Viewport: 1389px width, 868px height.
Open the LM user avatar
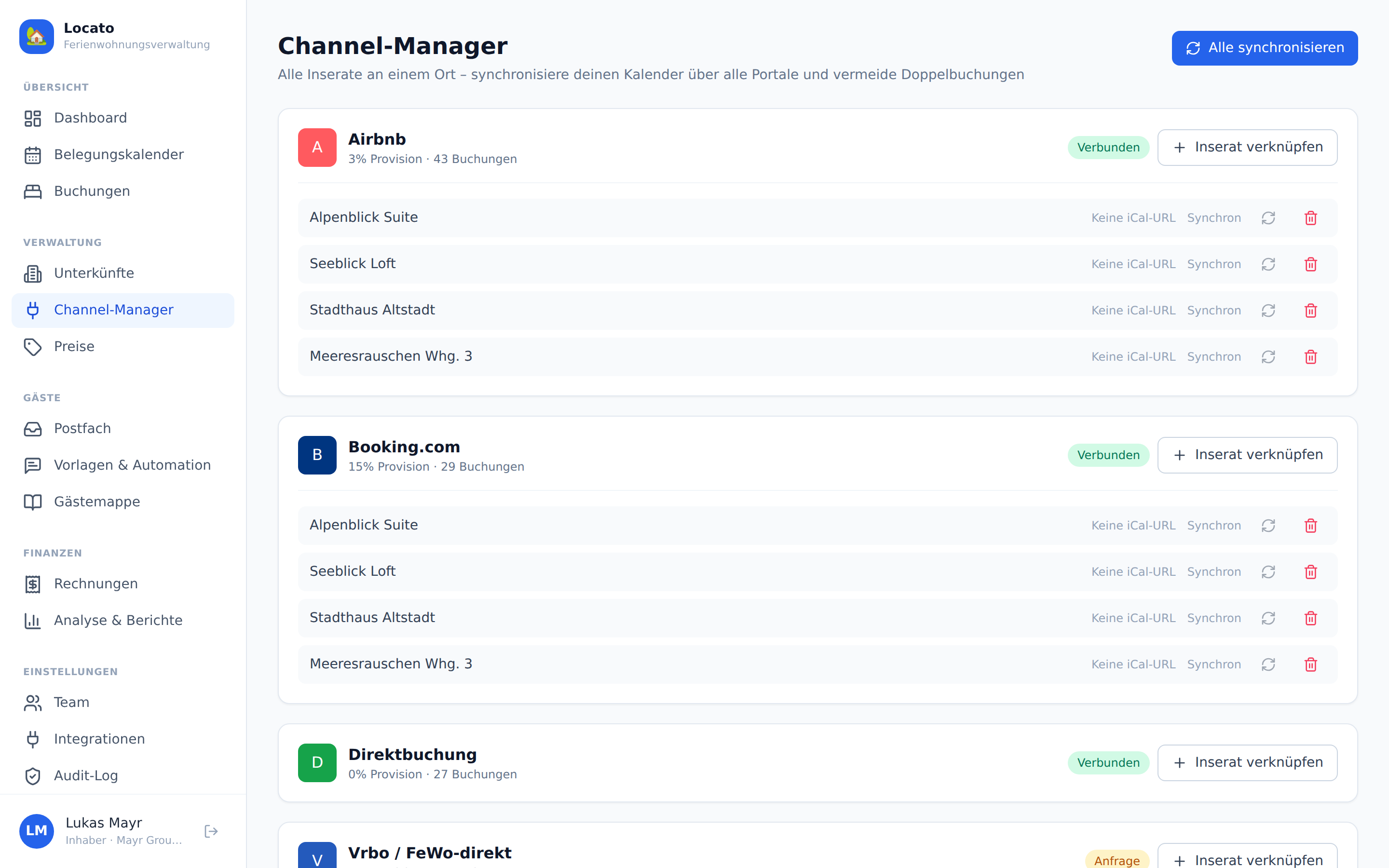37,831
